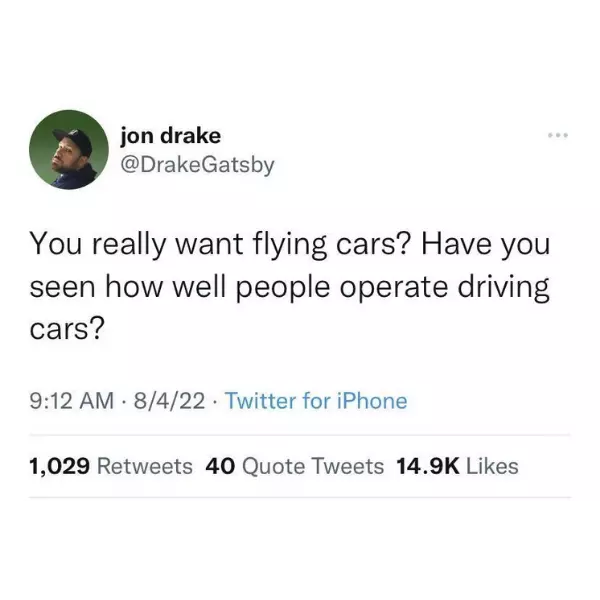View the 1,029 Retweets list
The height and width of the screenshot is (600, 600).
tap(111, 466)
